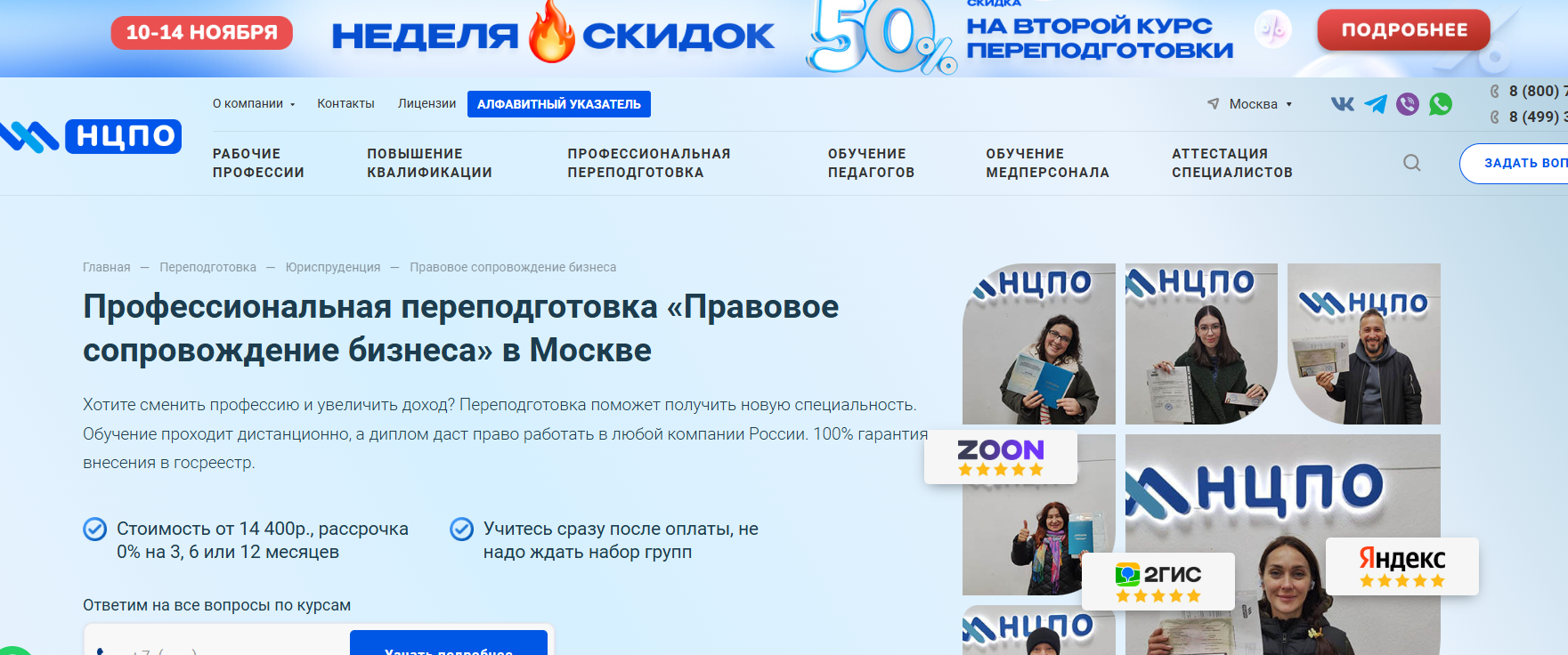Click the НЦПО logo in header
This screenshot has width=1568, height=655.
coord(92,136)
